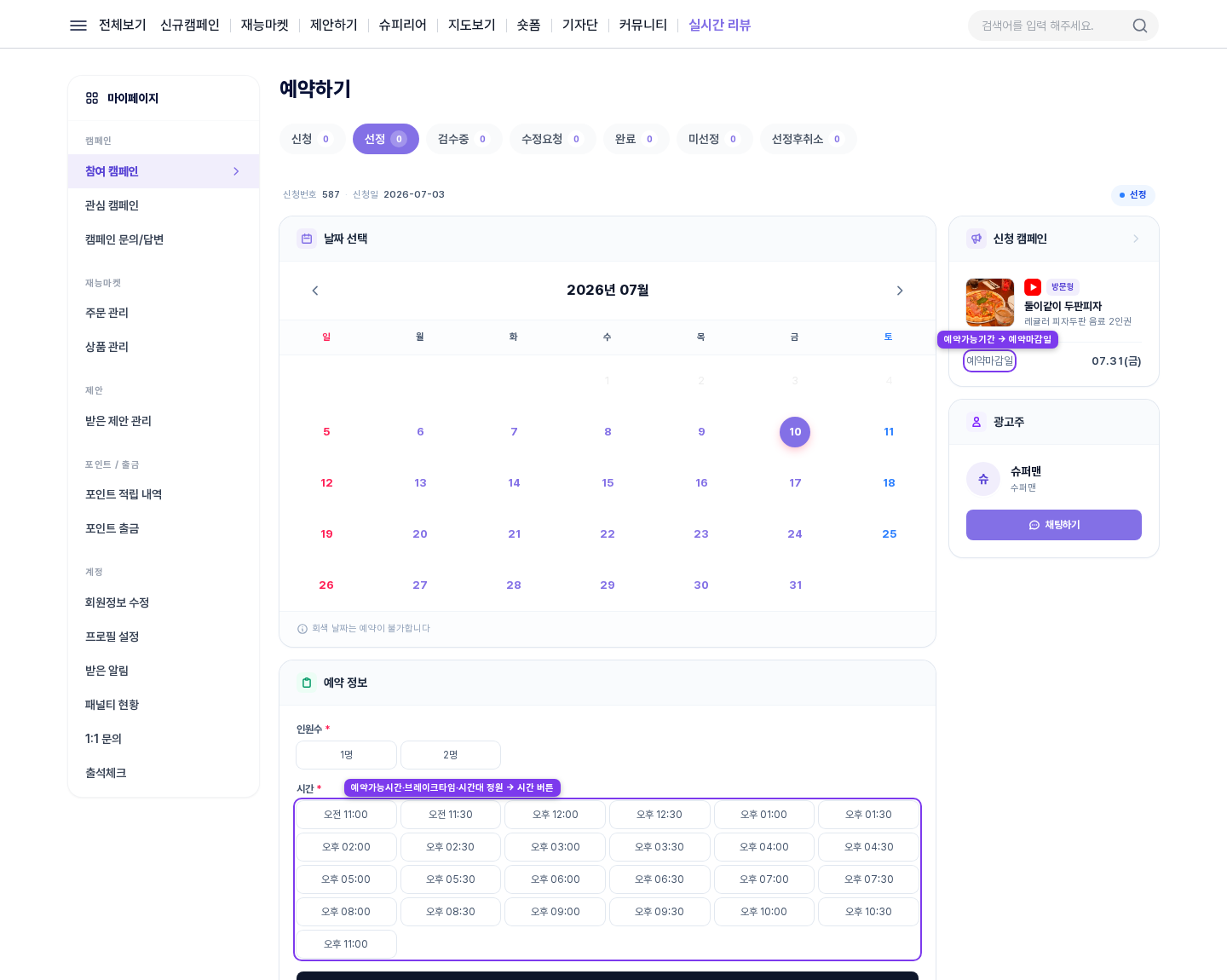1227x980 pixels.
Task: Click the megaphone icon beside 신청 캠페인
Action: point(976,239)
